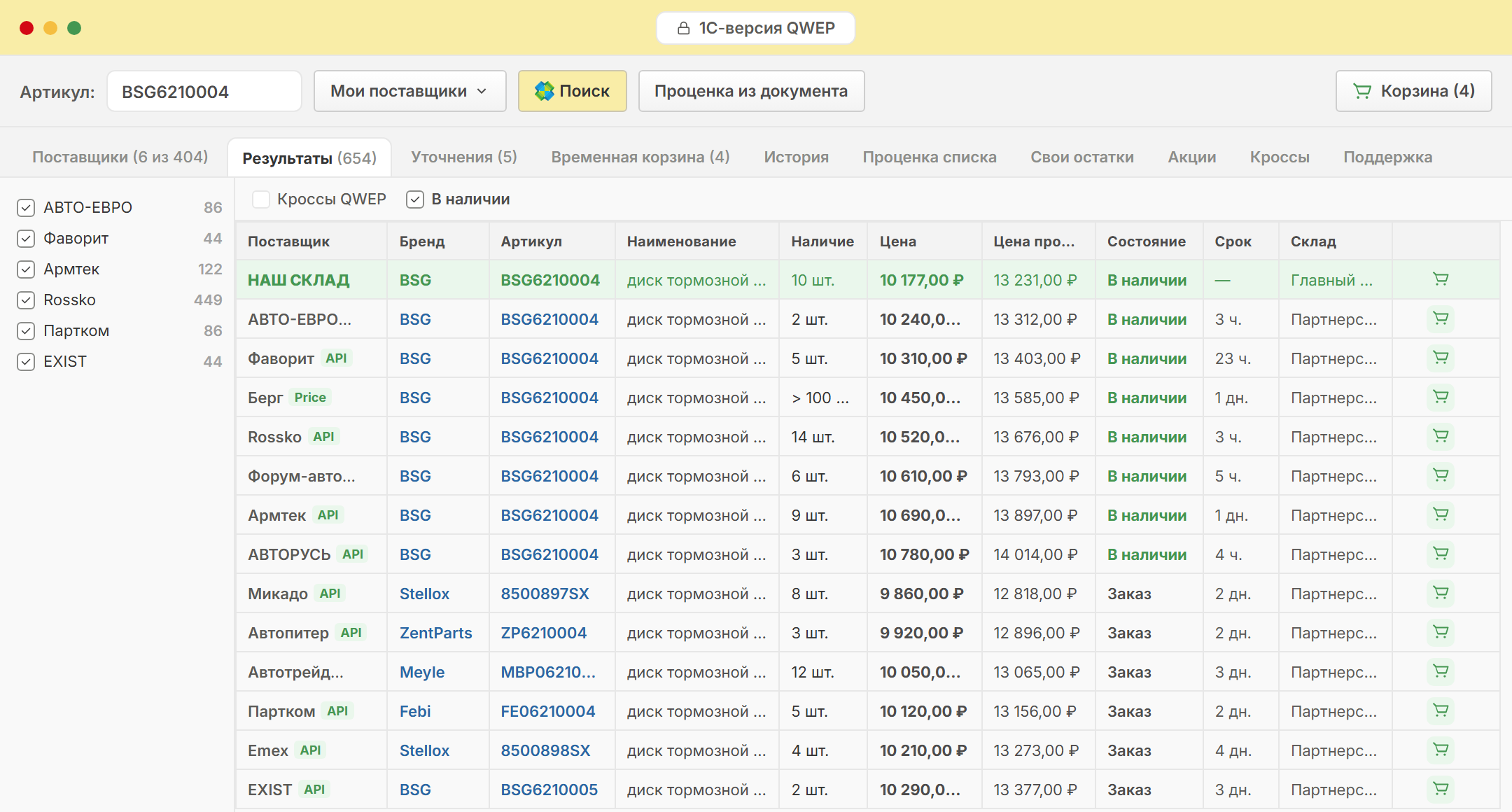Disable the В наличии filter

(415, 199)
